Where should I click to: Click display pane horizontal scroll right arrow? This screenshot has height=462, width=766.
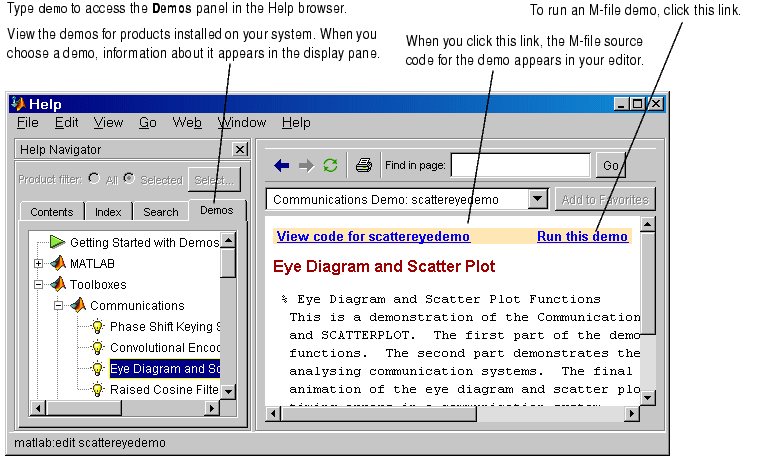click(x=632, y=414)
